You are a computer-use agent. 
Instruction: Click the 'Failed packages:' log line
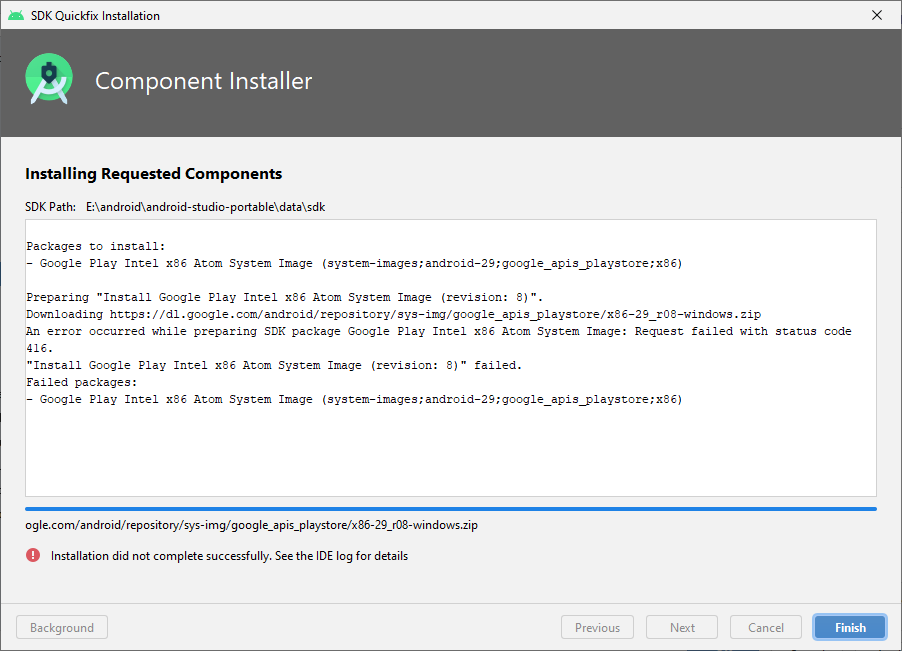(x=82, y=382)
